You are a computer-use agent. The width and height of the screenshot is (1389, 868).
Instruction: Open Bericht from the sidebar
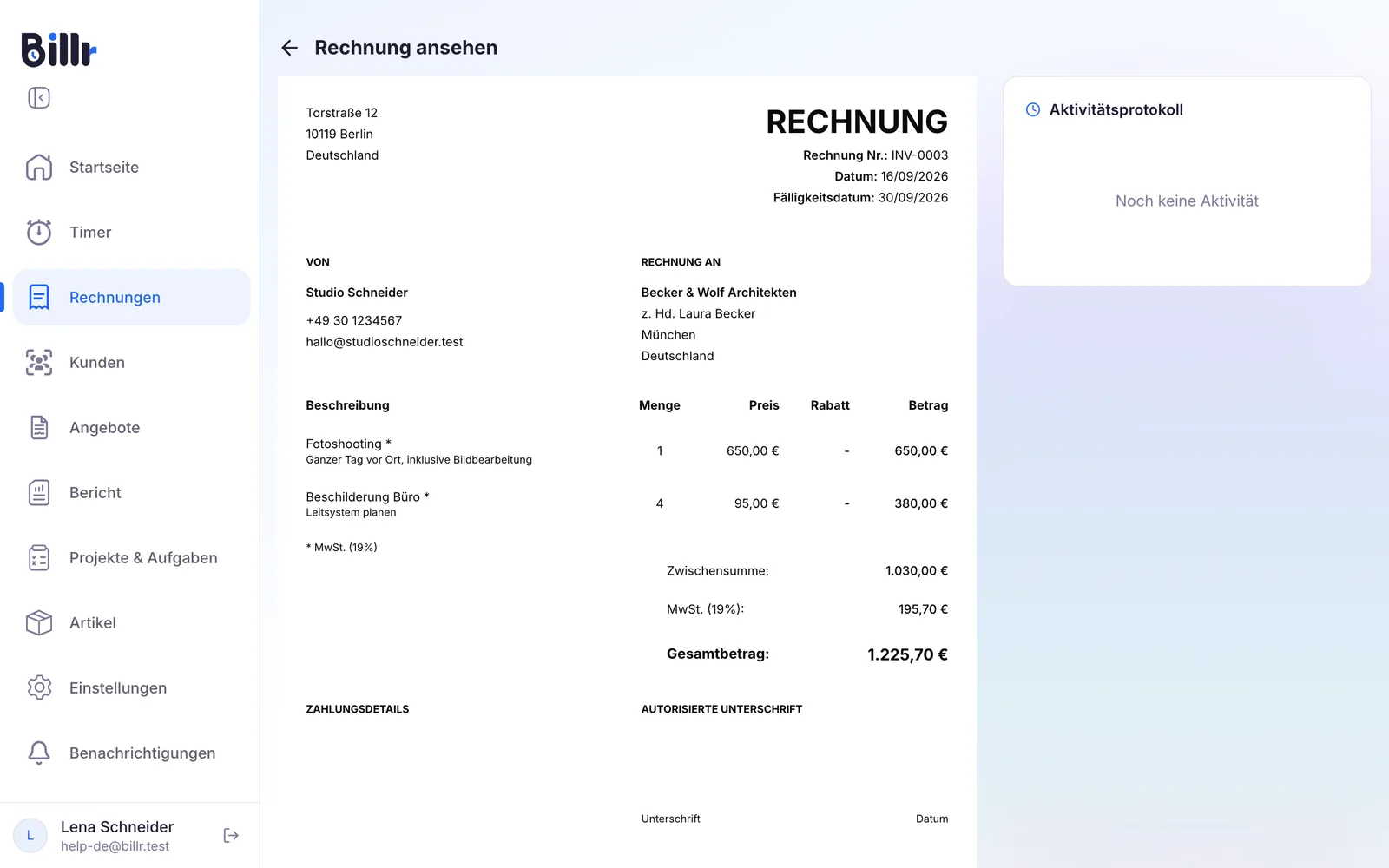click(x=132, y=493)
